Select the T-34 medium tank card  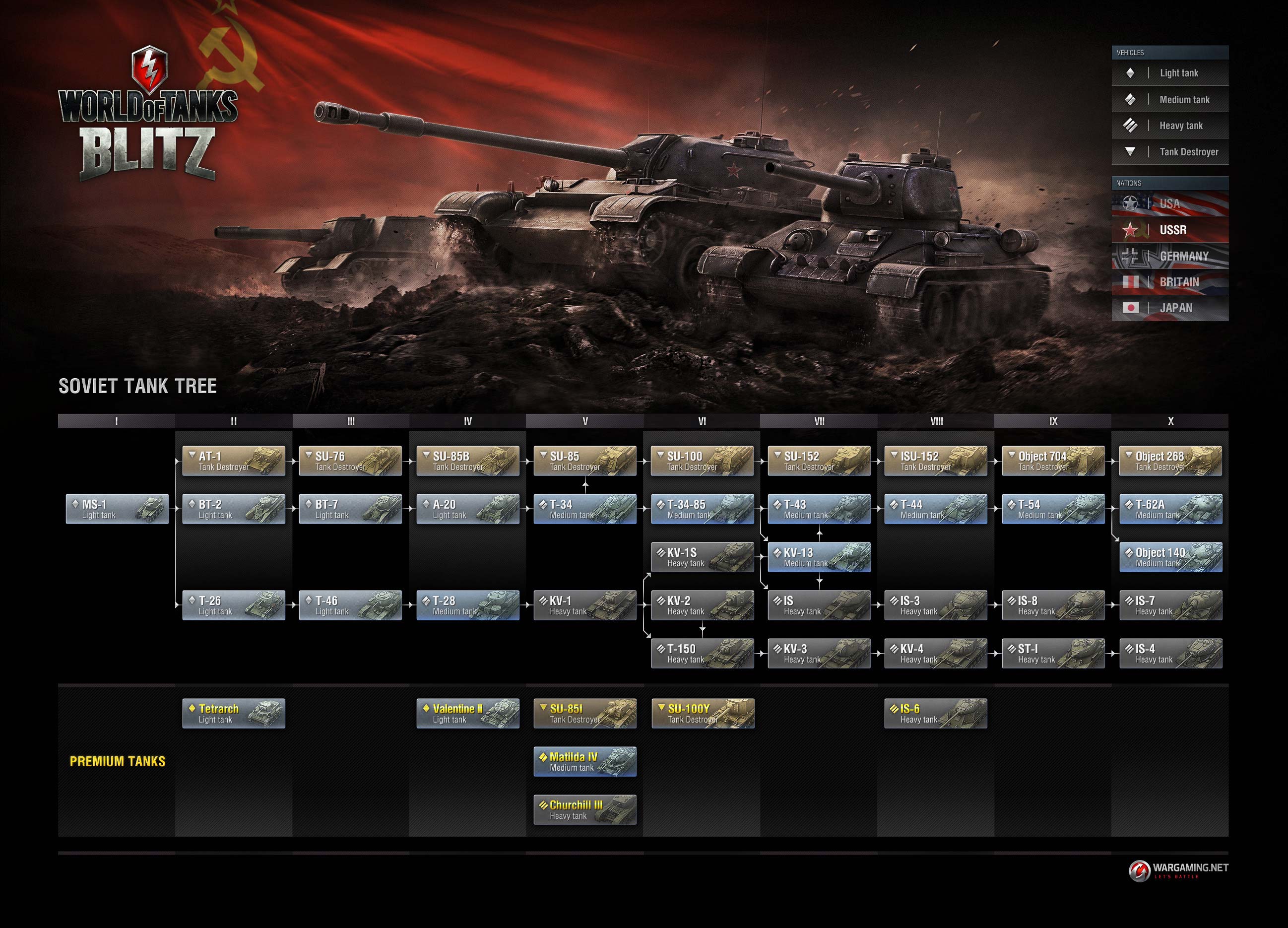585,509
